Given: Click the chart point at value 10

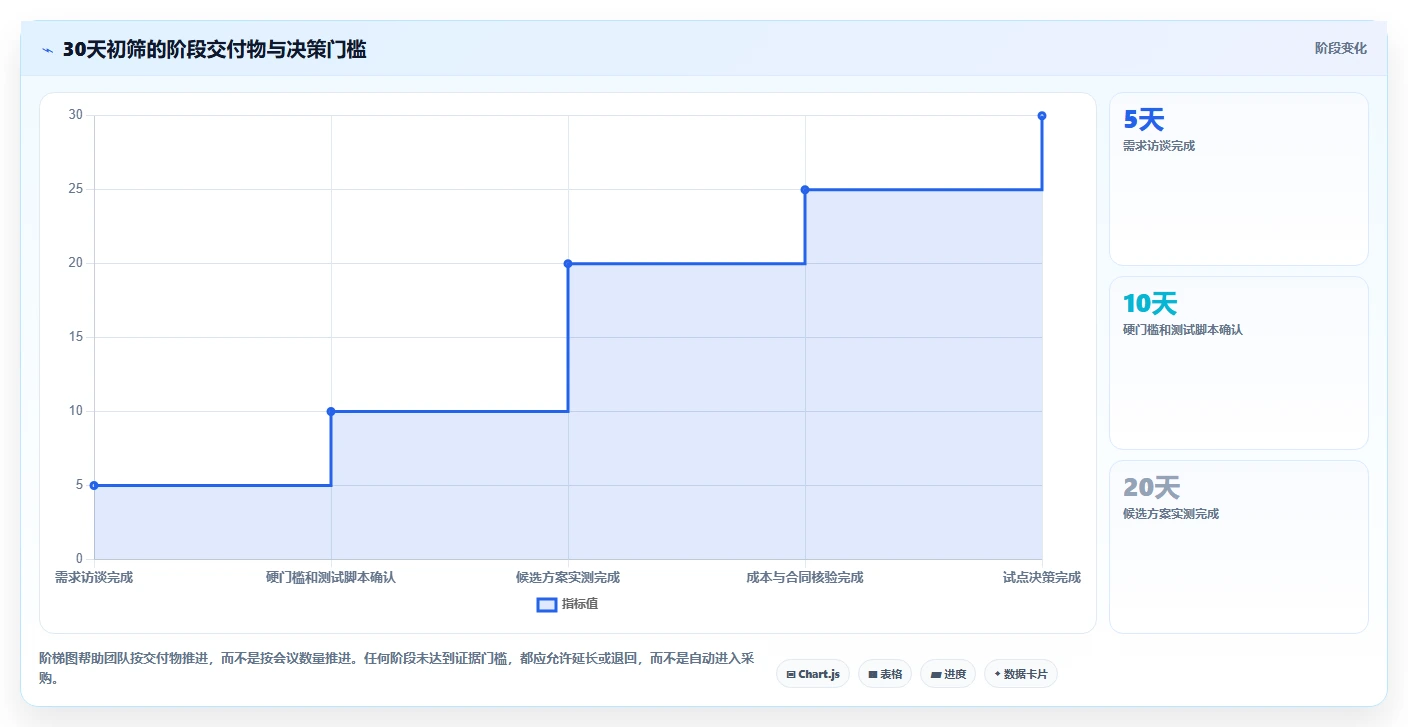Looking at the screenshot, I should pyautogui.click(x=331, y=411).
